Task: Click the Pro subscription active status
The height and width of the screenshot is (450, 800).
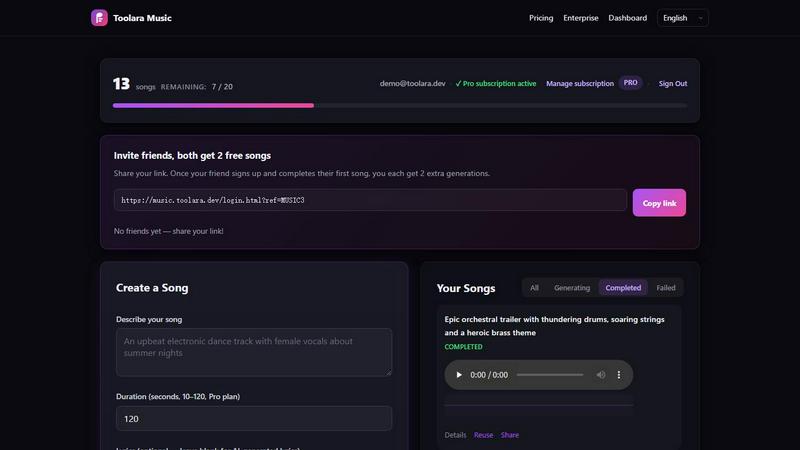Action: click(495, 84)
